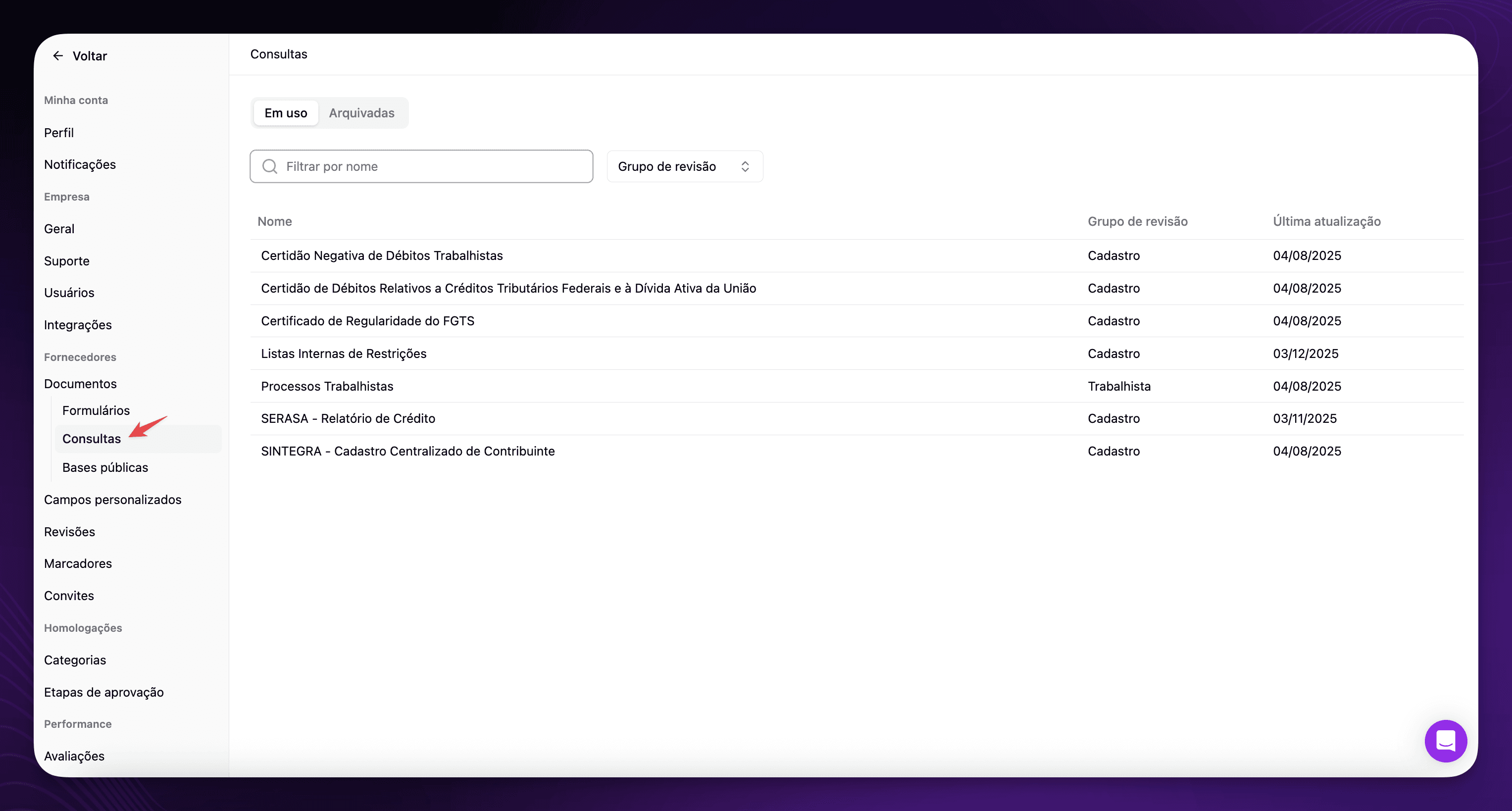Switch to the Arquivadas tab
1512x811 pixels.
pyautogui.click(x=361, y=113)
